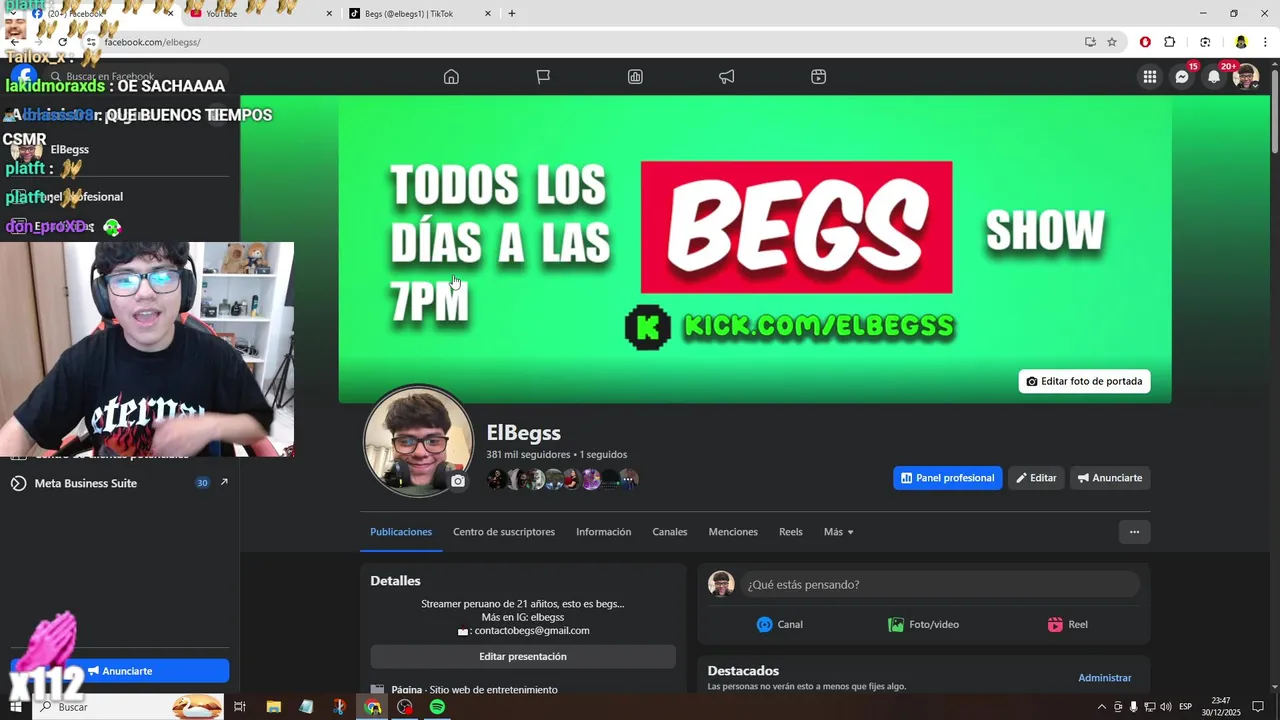Open the Reels profile tab
Image resolution: width=1280 pixels, height=720 pixels.
click(x=791, y=532)
